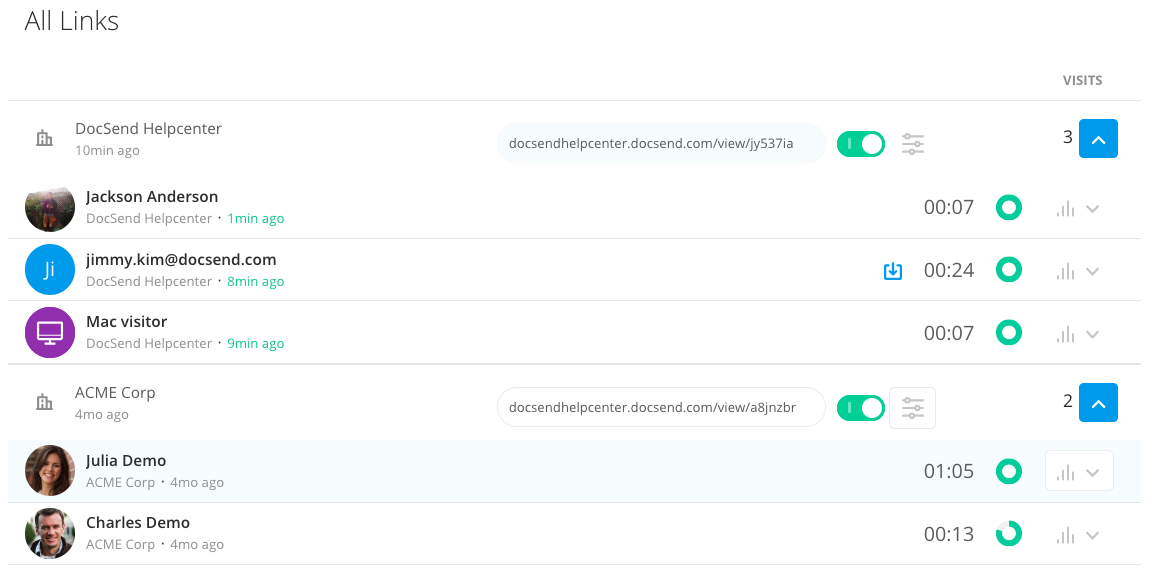Click the jimmy.kim@docsend.com visitor name

coord(181,260)
